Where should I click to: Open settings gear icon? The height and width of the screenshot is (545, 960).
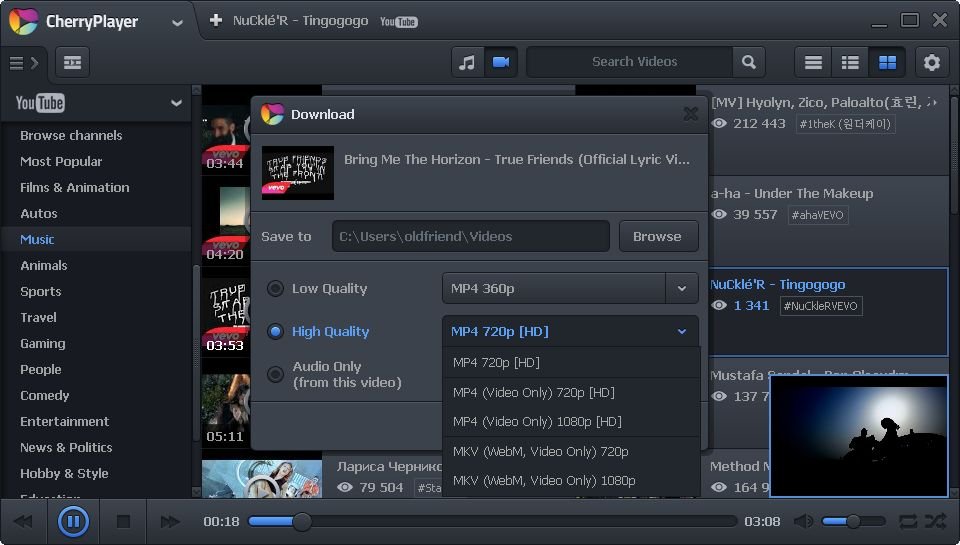(x=931, y=62)
